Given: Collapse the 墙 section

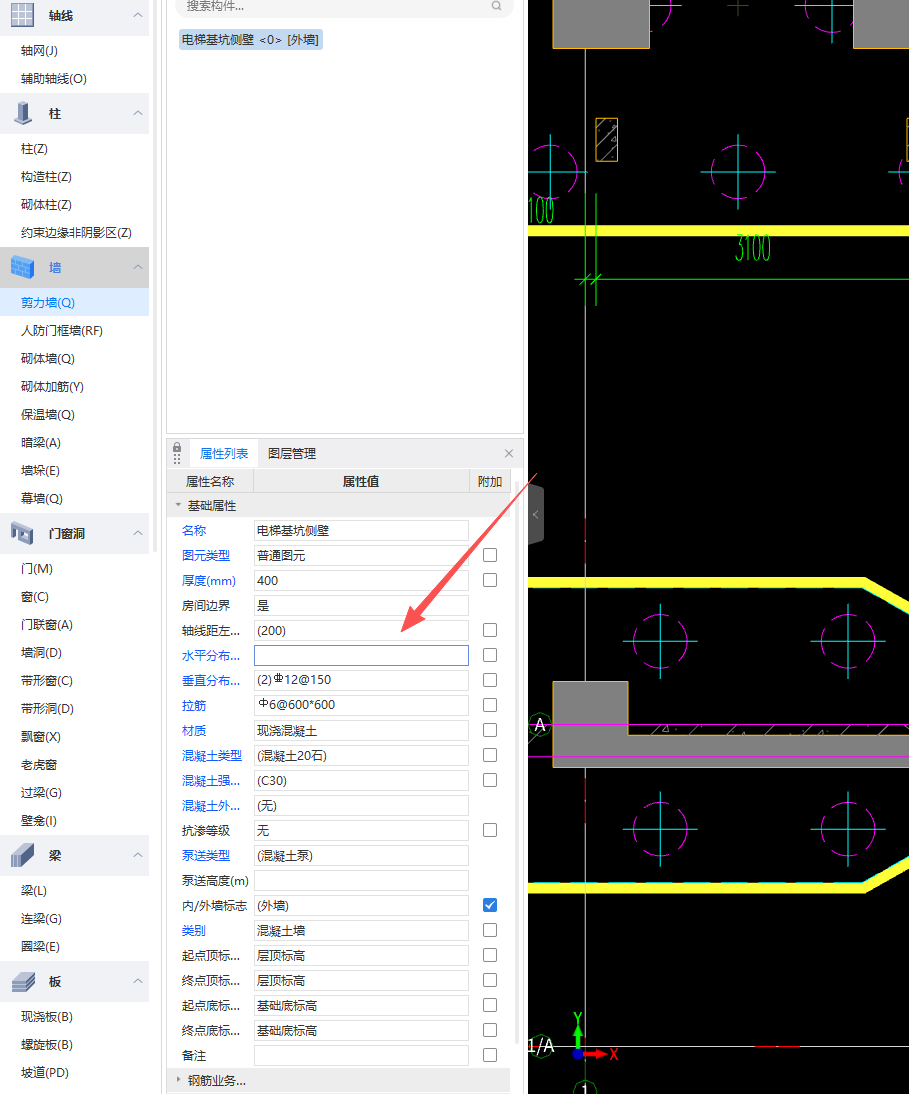Looking at the screenshot, I should pyautogui.click(x=138, y=267).
